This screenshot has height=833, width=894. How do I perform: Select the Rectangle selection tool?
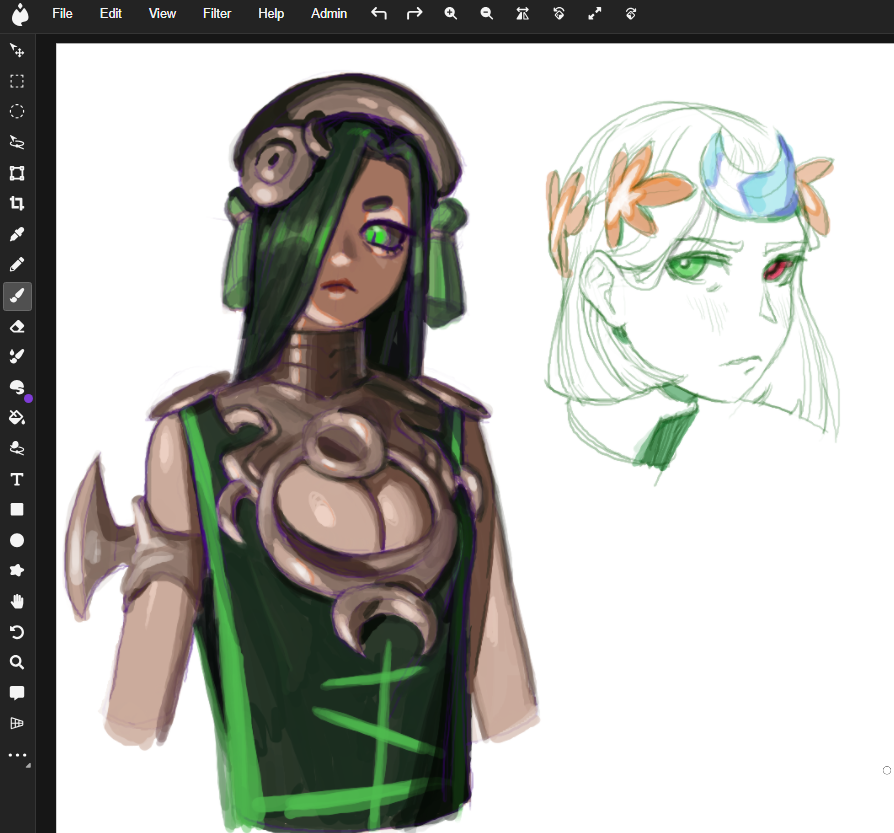pyautogui.click(x=17, y=82)
